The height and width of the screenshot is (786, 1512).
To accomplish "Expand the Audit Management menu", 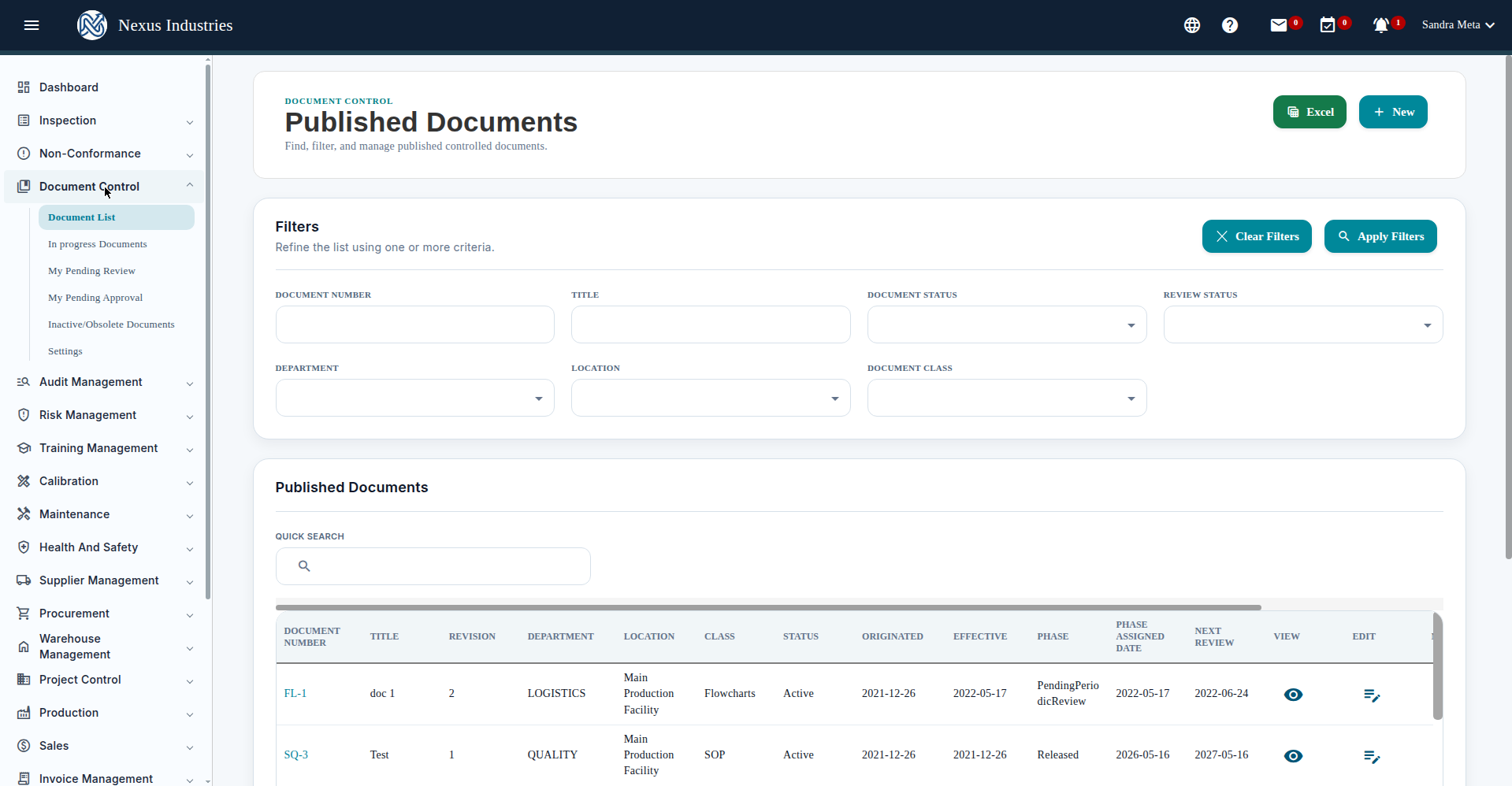I will 104,382.
